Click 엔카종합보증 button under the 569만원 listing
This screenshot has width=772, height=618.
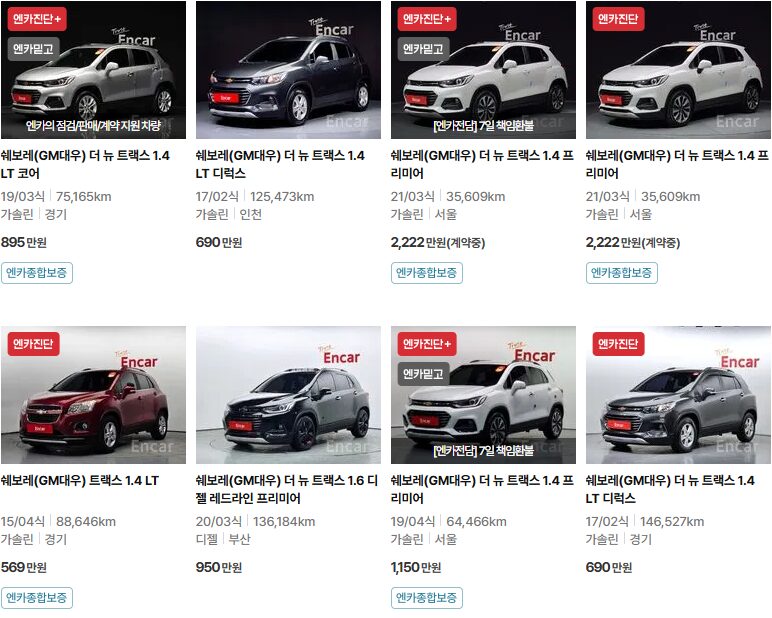pyautogui.click(x=37, y=598)
